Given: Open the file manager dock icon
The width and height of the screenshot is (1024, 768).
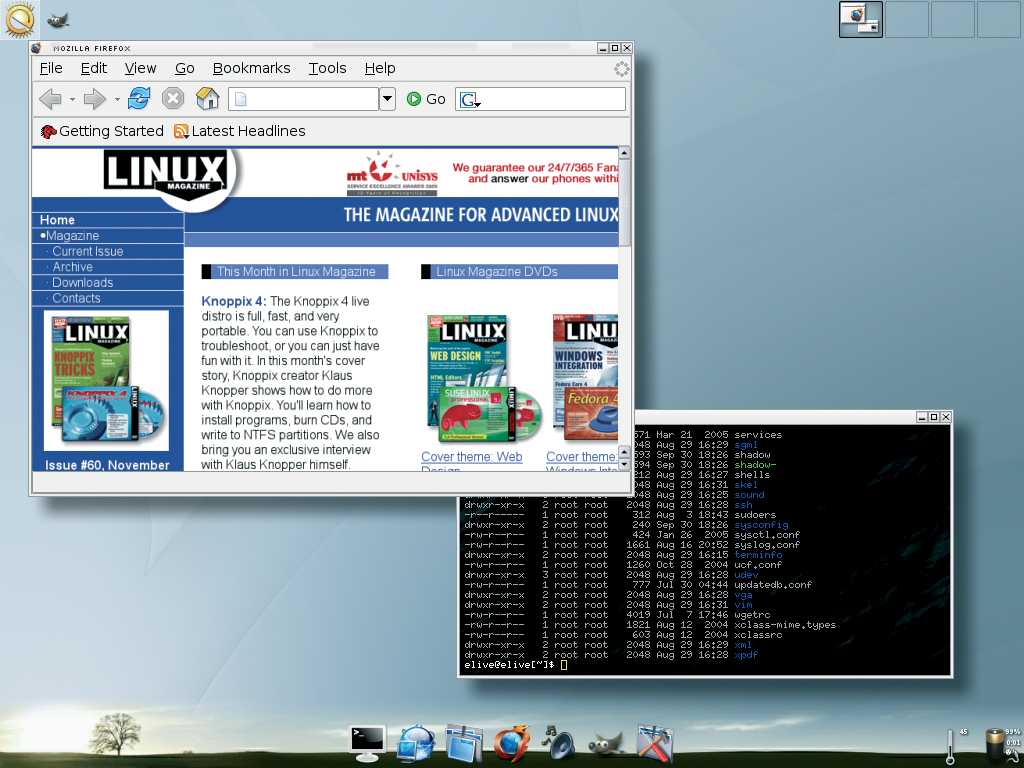Looking at the screenshot, I should 464,743.
